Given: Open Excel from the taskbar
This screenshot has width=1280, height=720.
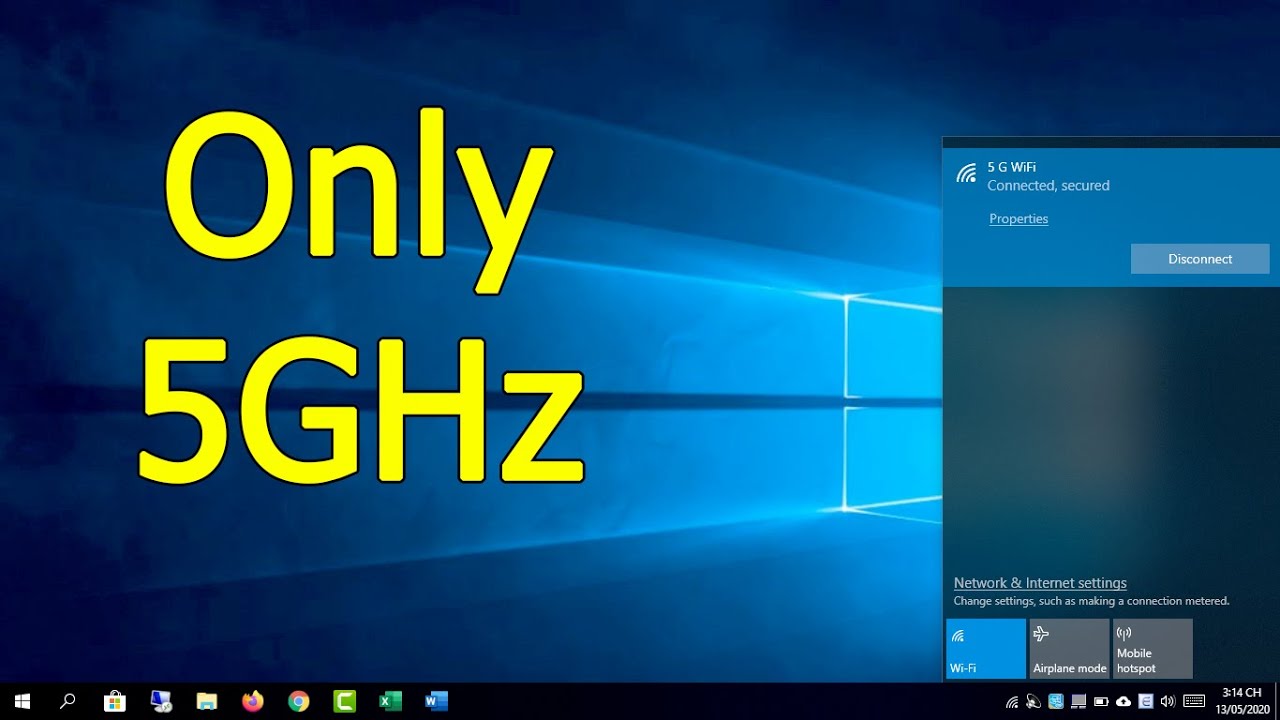Looking at the screenshot, I should tap(390, 701).
